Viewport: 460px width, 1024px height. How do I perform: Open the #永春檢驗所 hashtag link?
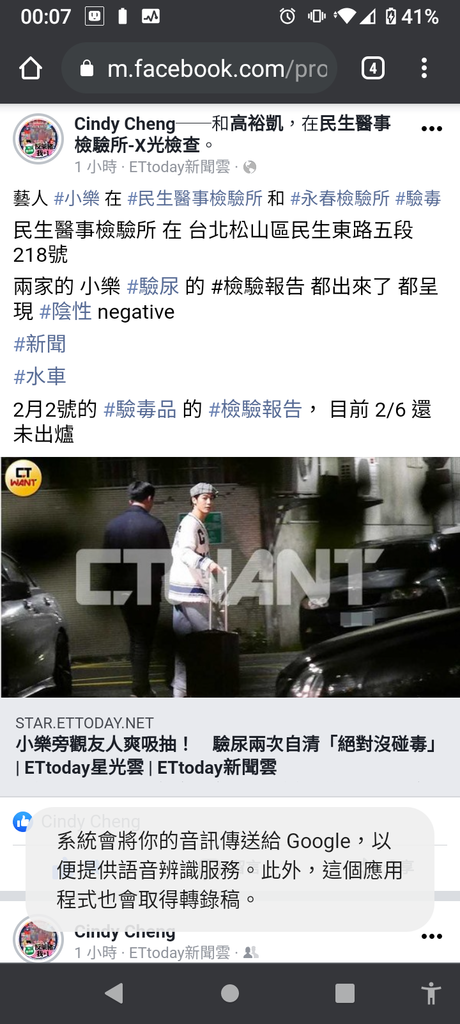[x=340, y=199]
